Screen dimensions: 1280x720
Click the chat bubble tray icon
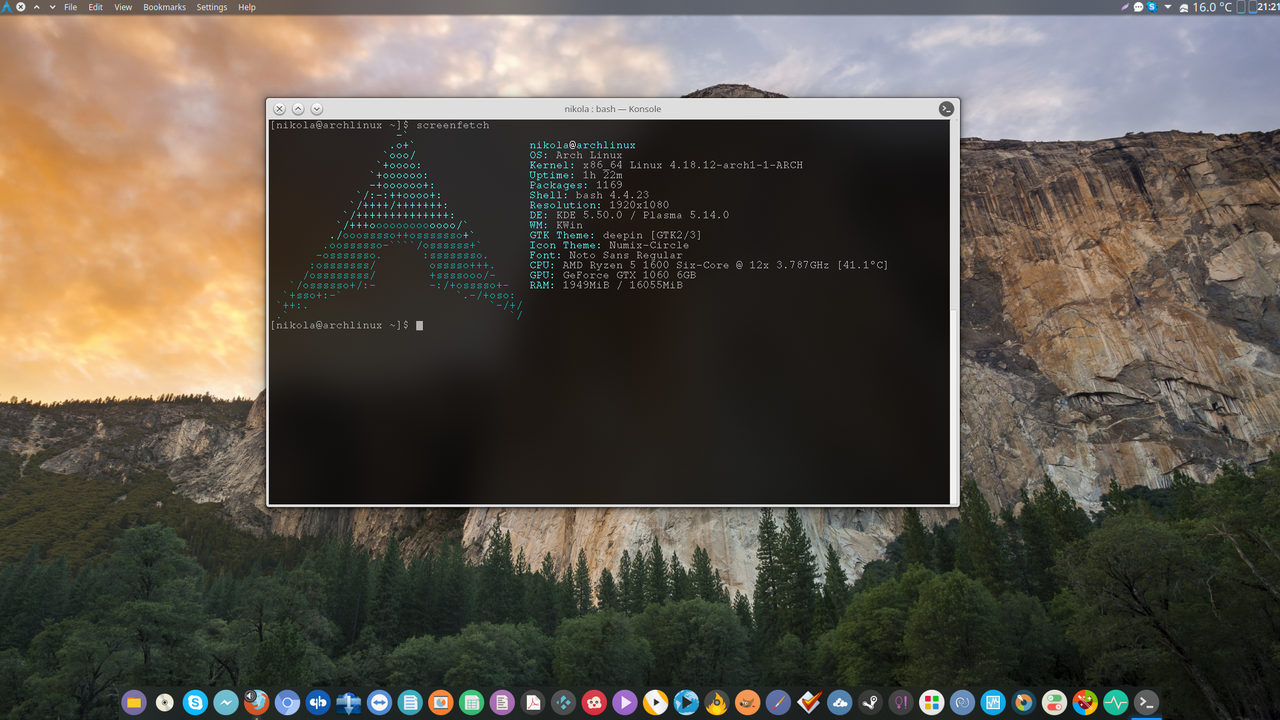coord(1138,7)
